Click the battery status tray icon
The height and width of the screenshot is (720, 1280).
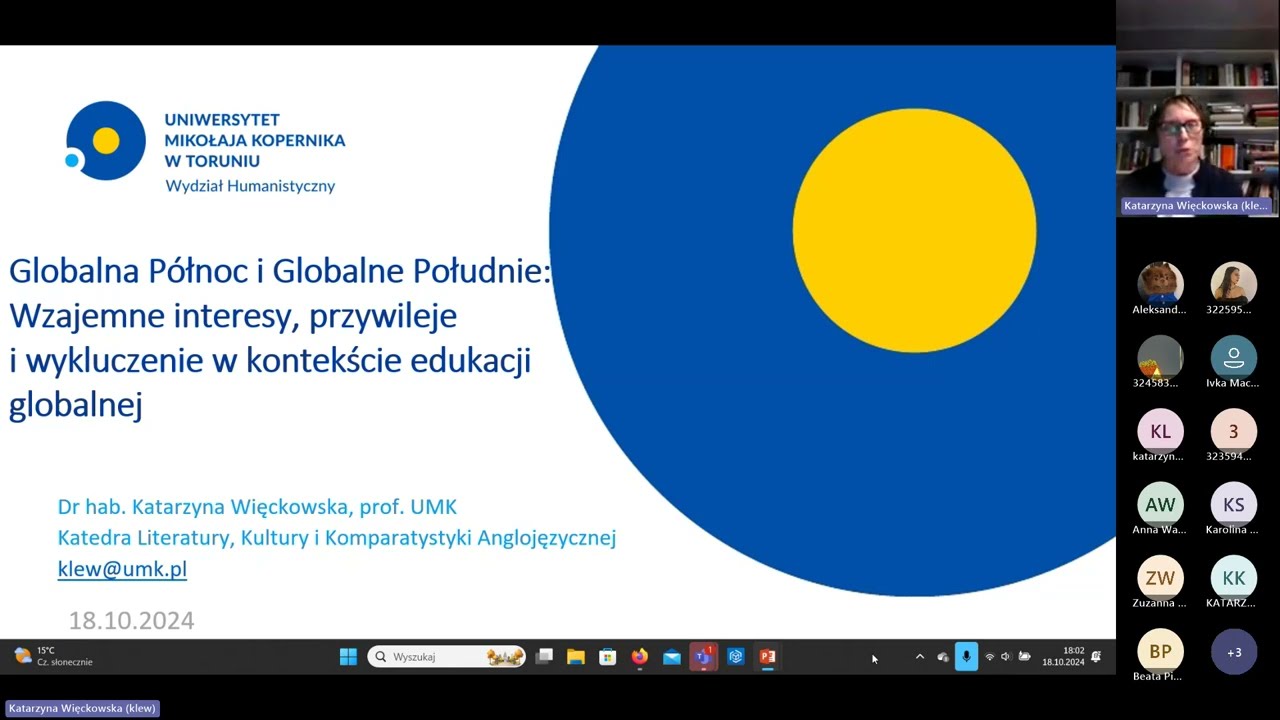tap(1024, 657)
